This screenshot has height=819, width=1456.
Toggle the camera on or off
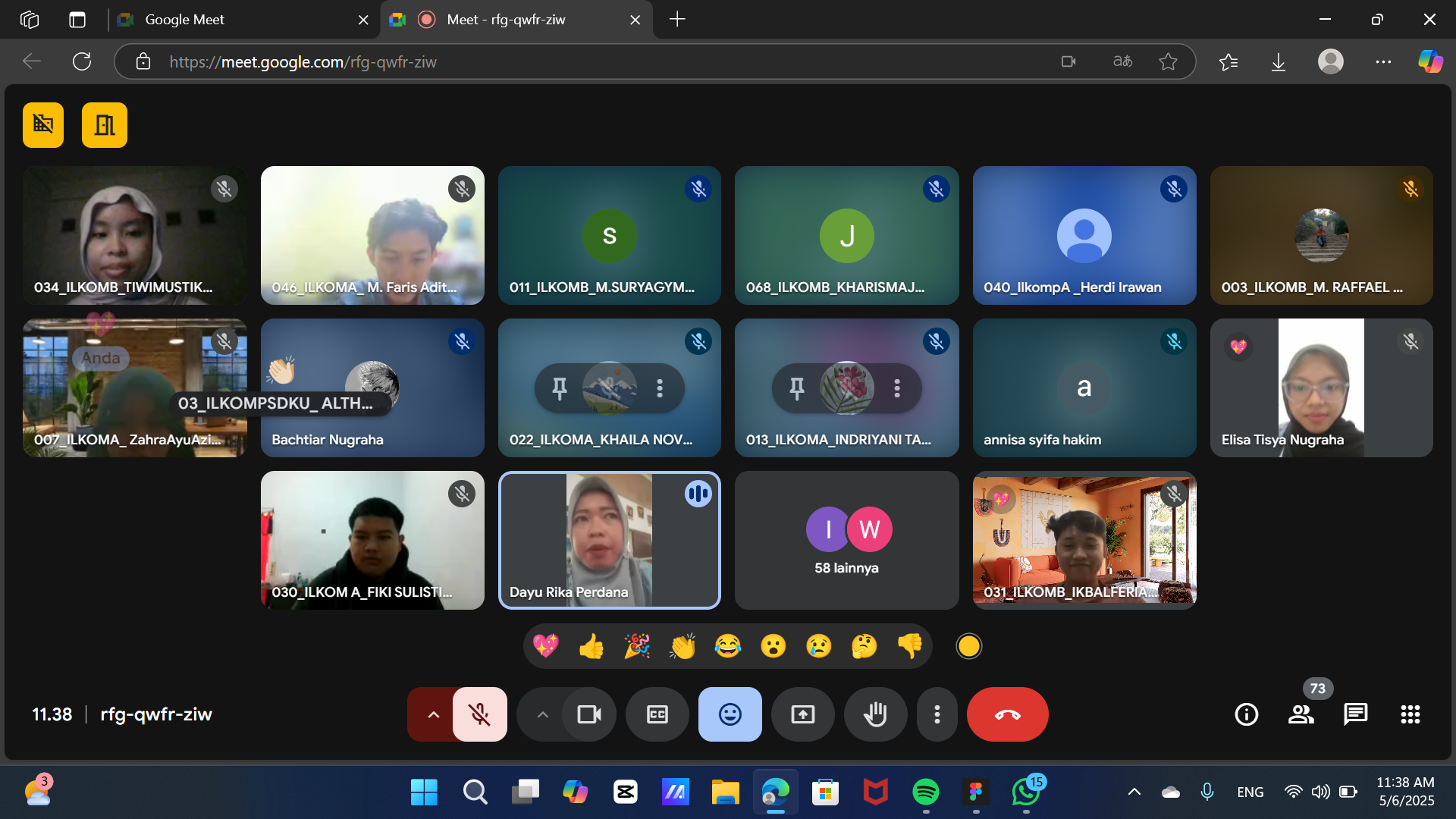pos(588,714)
